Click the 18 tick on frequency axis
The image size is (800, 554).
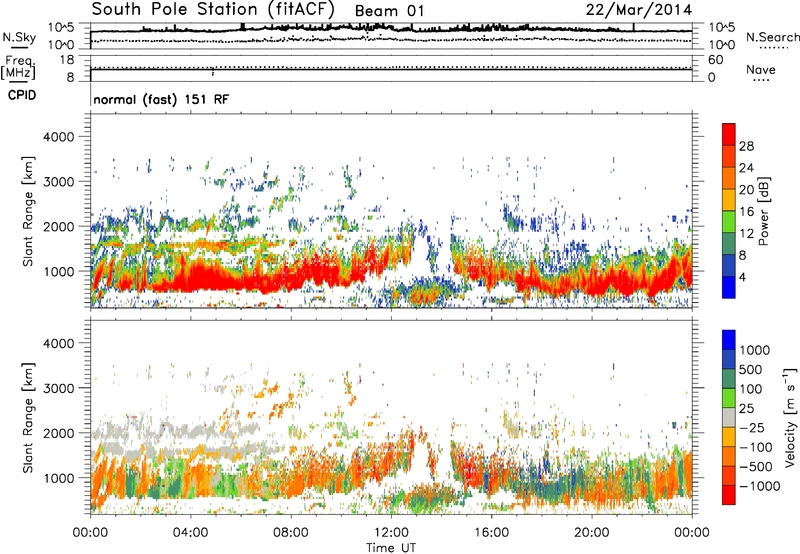point(67,60)
